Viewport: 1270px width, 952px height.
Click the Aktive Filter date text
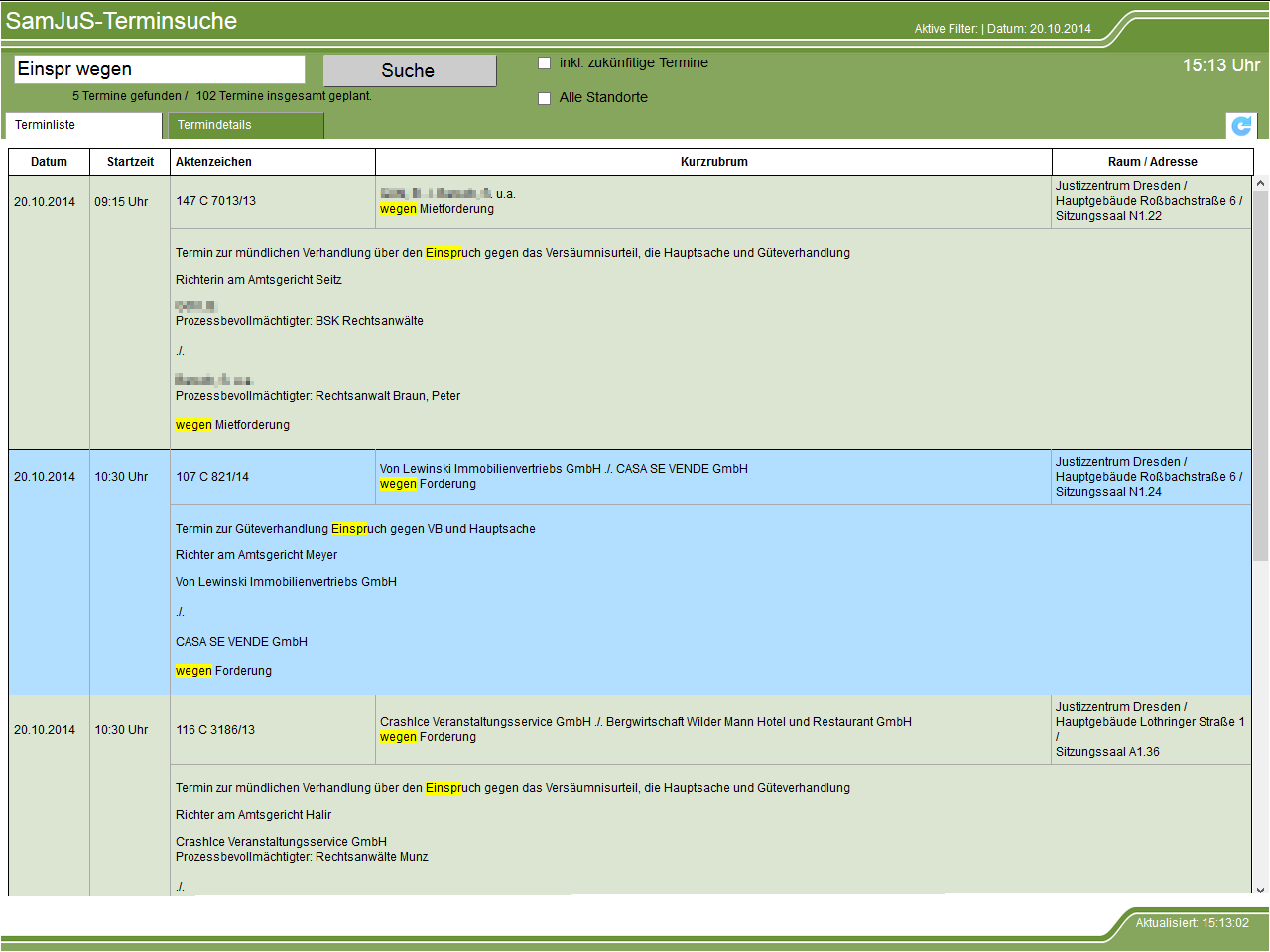tap(1002, 29)
